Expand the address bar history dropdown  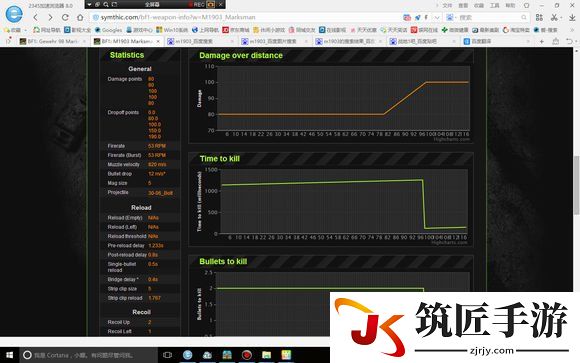[x=437, y=17]
